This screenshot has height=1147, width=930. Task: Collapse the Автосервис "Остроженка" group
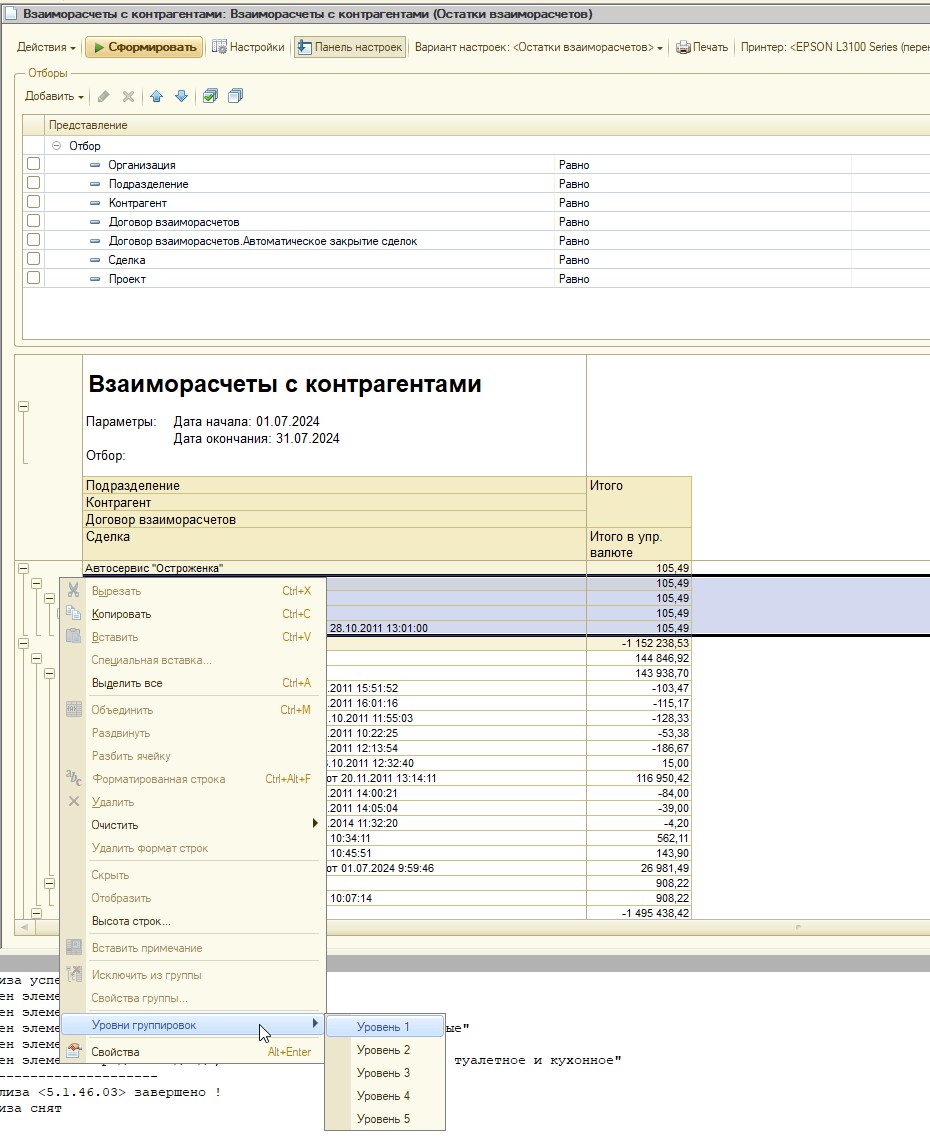pos(23,568)
